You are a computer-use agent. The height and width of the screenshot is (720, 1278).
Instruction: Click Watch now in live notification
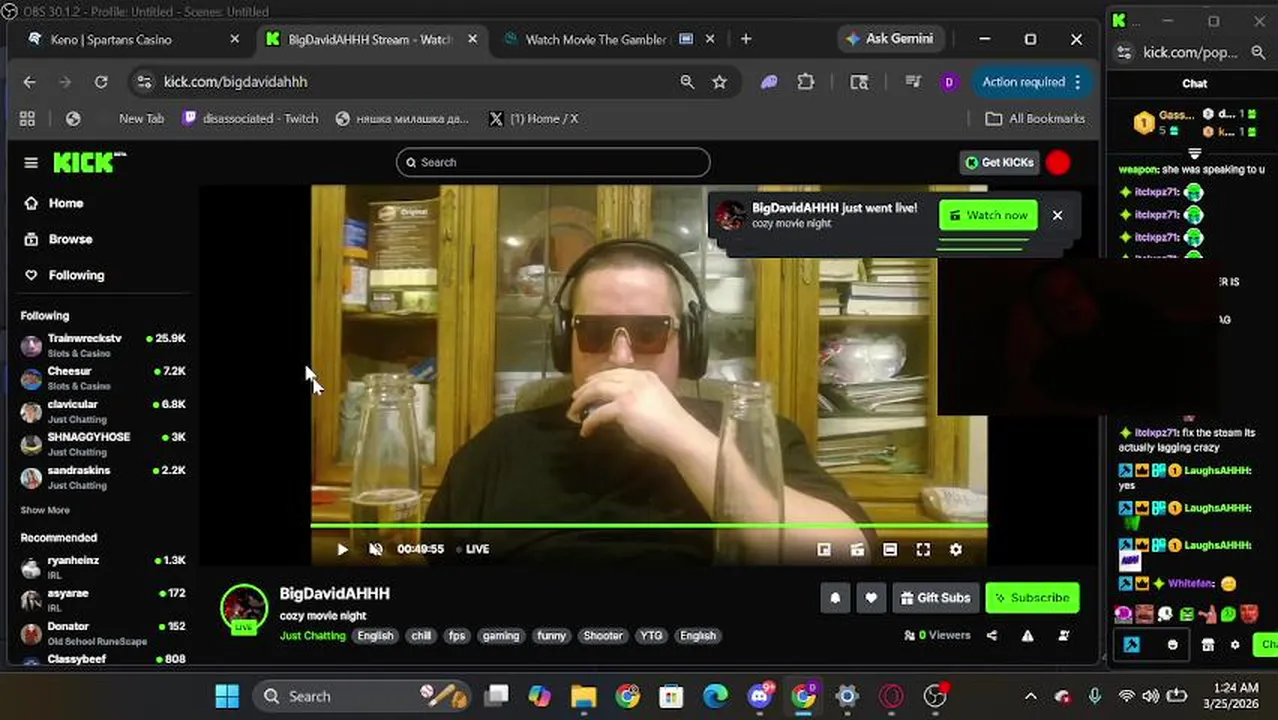pos(988,215)
